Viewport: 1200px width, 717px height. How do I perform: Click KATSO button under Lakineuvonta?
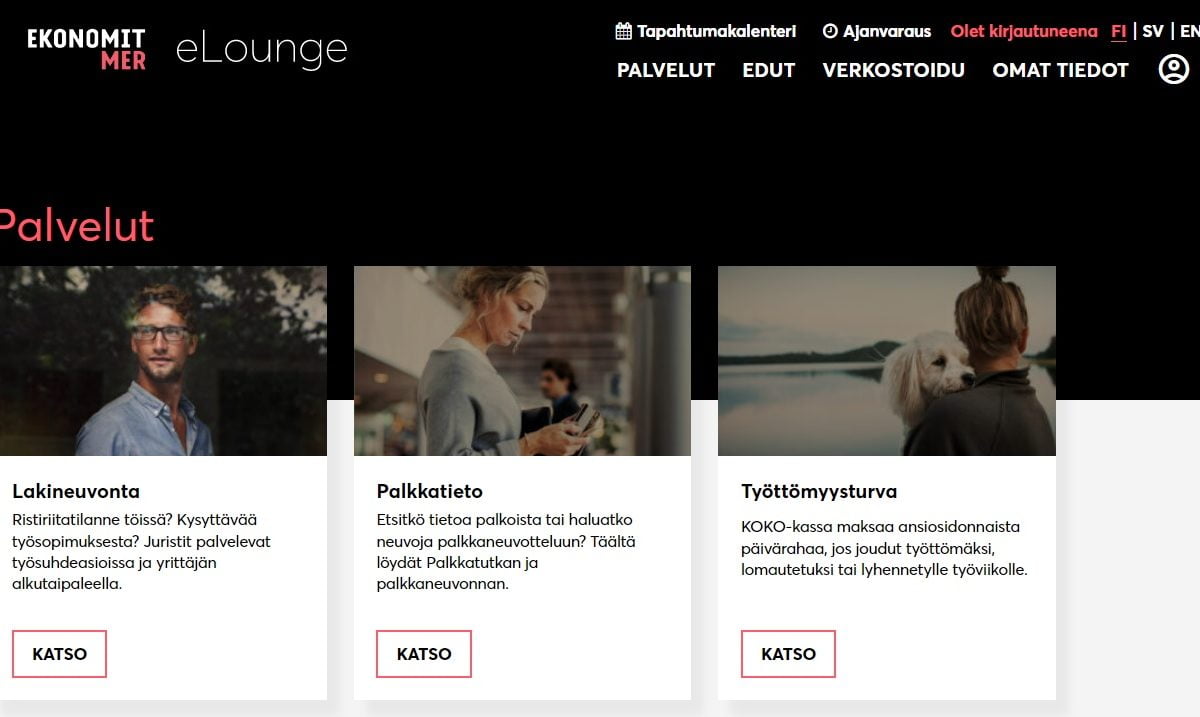click(60, 654)
